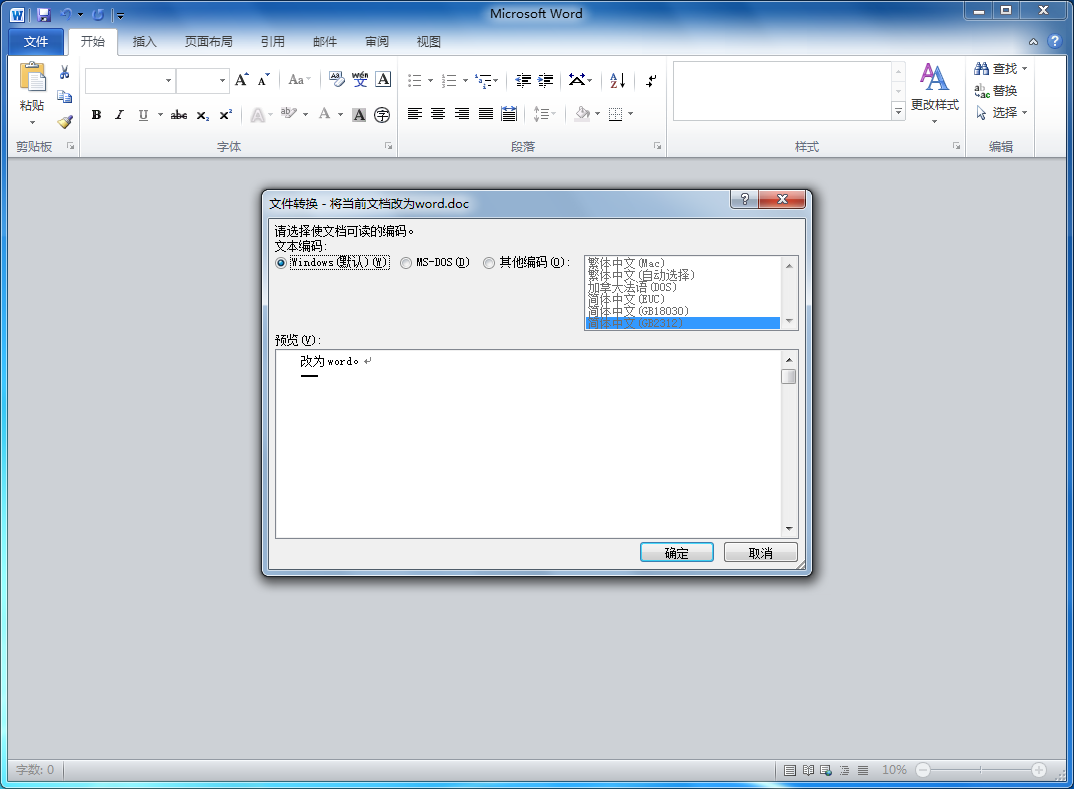Click the phonetic guide wén icon
This screenshot has width=1074, height=789.
point(360,79)
